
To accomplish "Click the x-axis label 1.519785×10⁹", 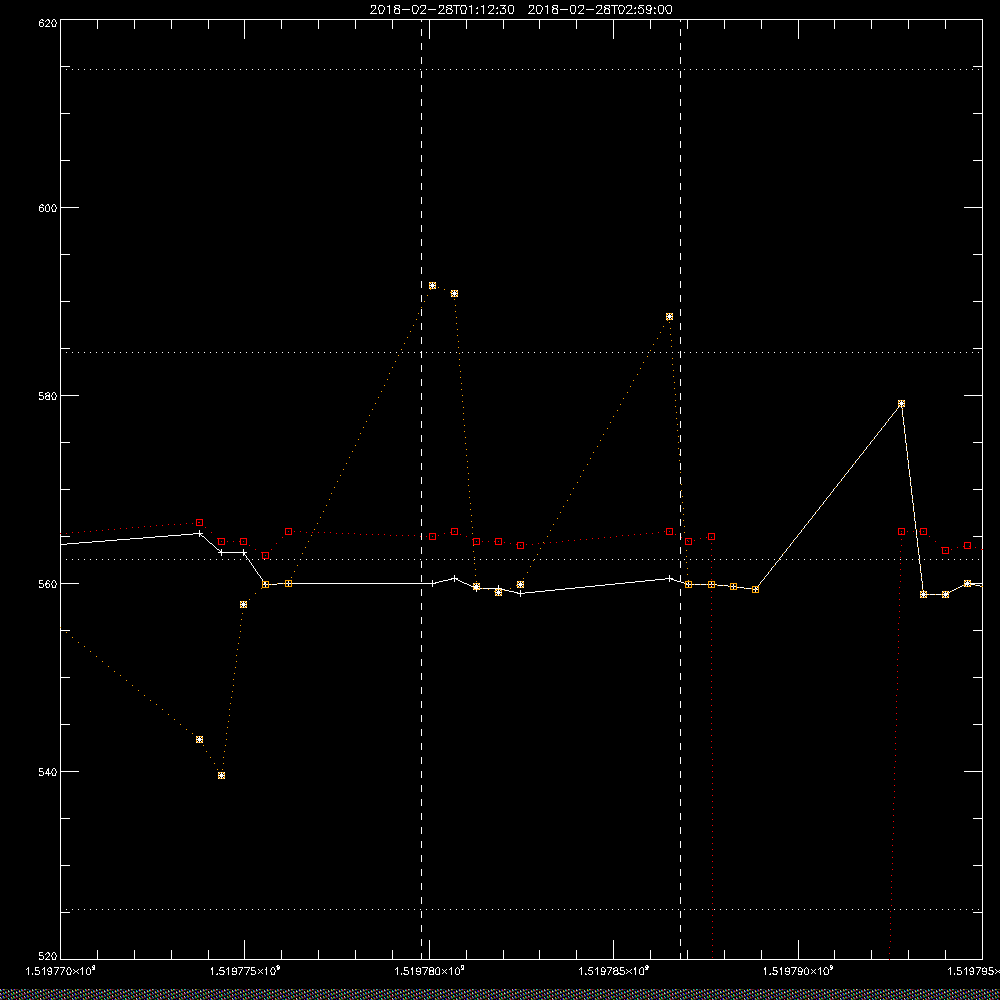I will [x=614, y=971].
